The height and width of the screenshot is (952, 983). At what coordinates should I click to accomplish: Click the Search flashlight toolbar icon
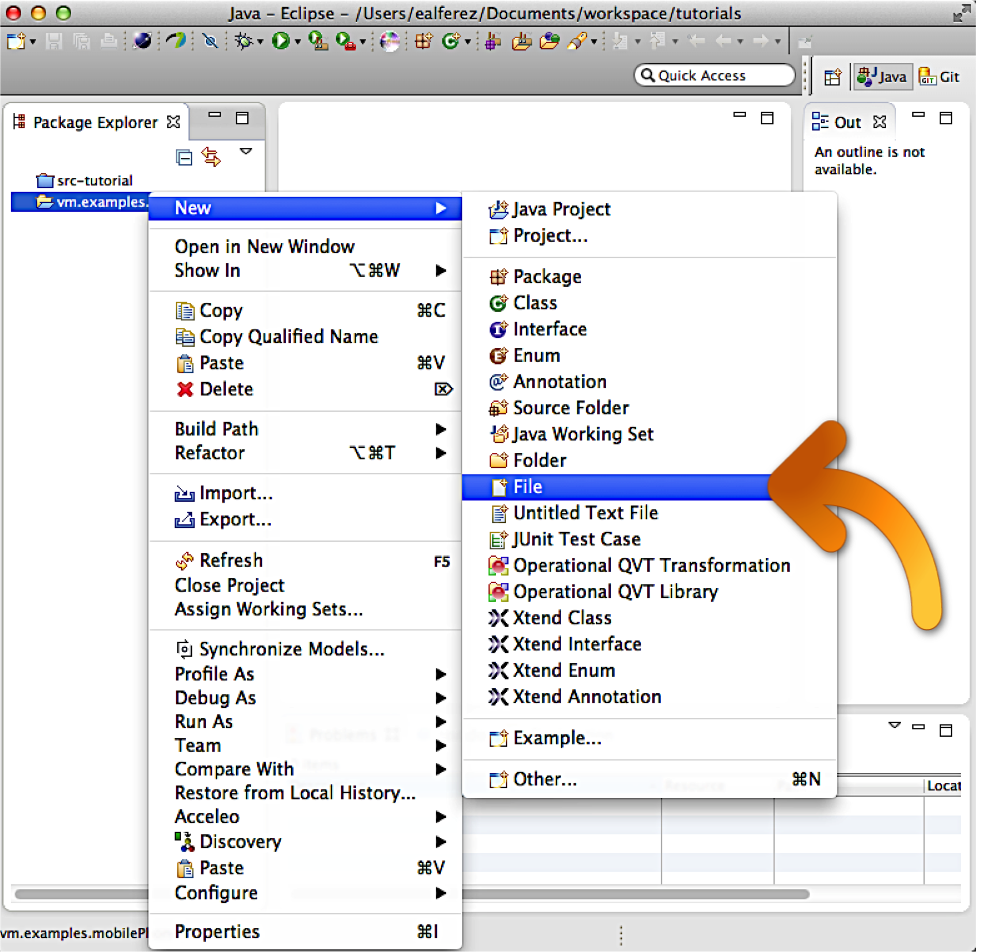tap(577, 41)
